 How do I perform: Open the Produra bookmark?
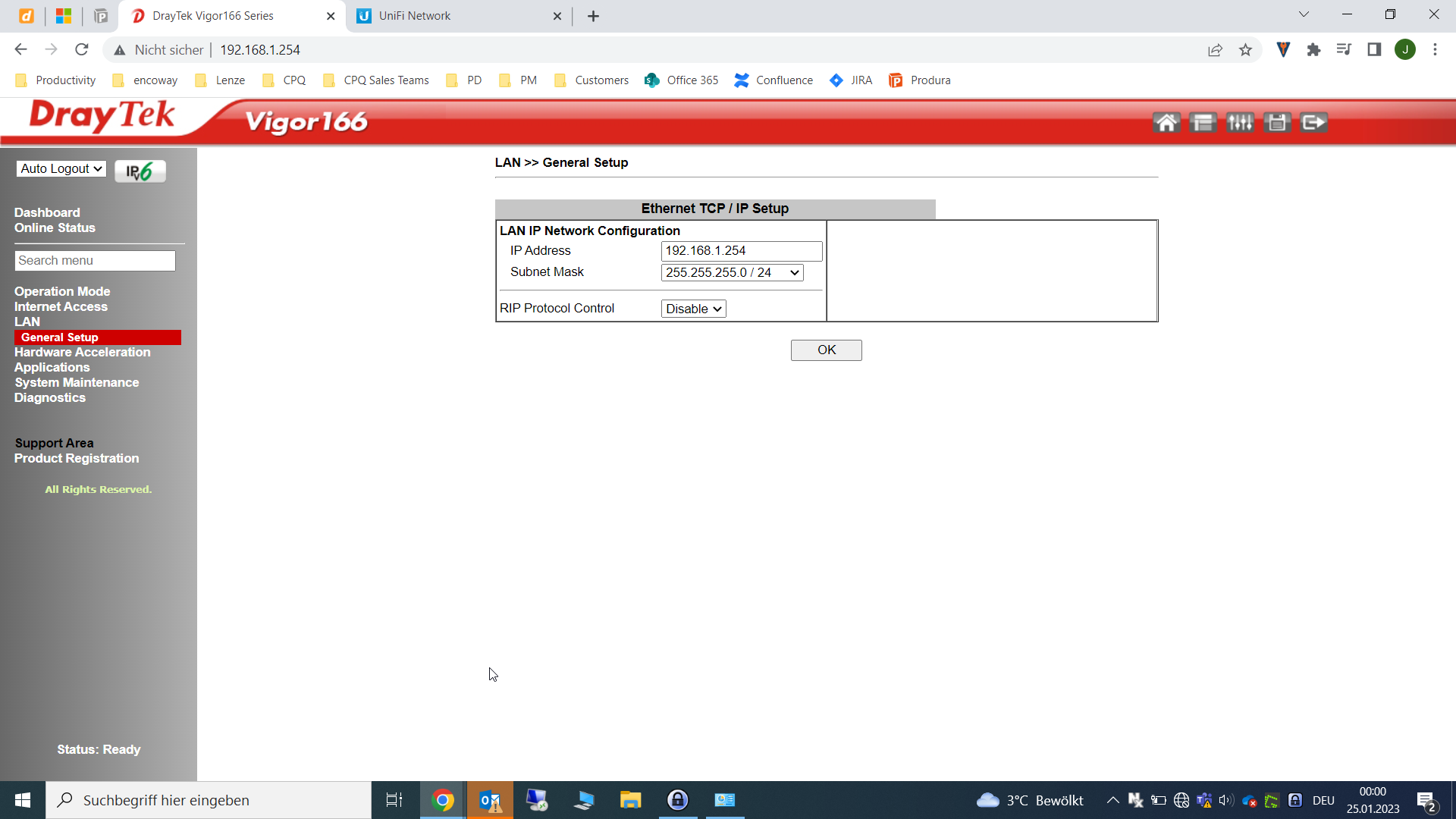click(919, 80)
